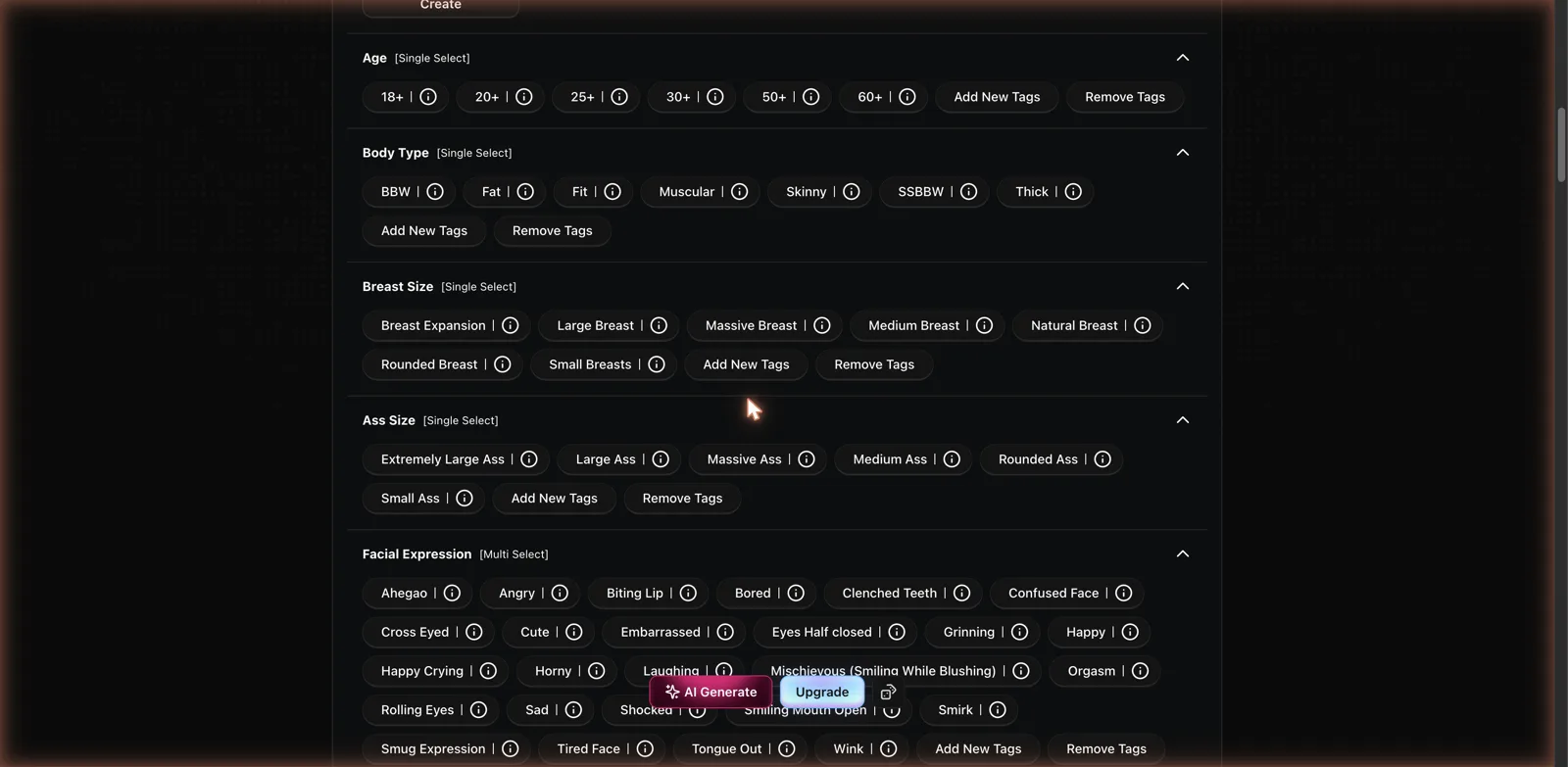View info icon beside Sad tag
This screenshot has width=1568, height=767.
click(x=573, y=710)
